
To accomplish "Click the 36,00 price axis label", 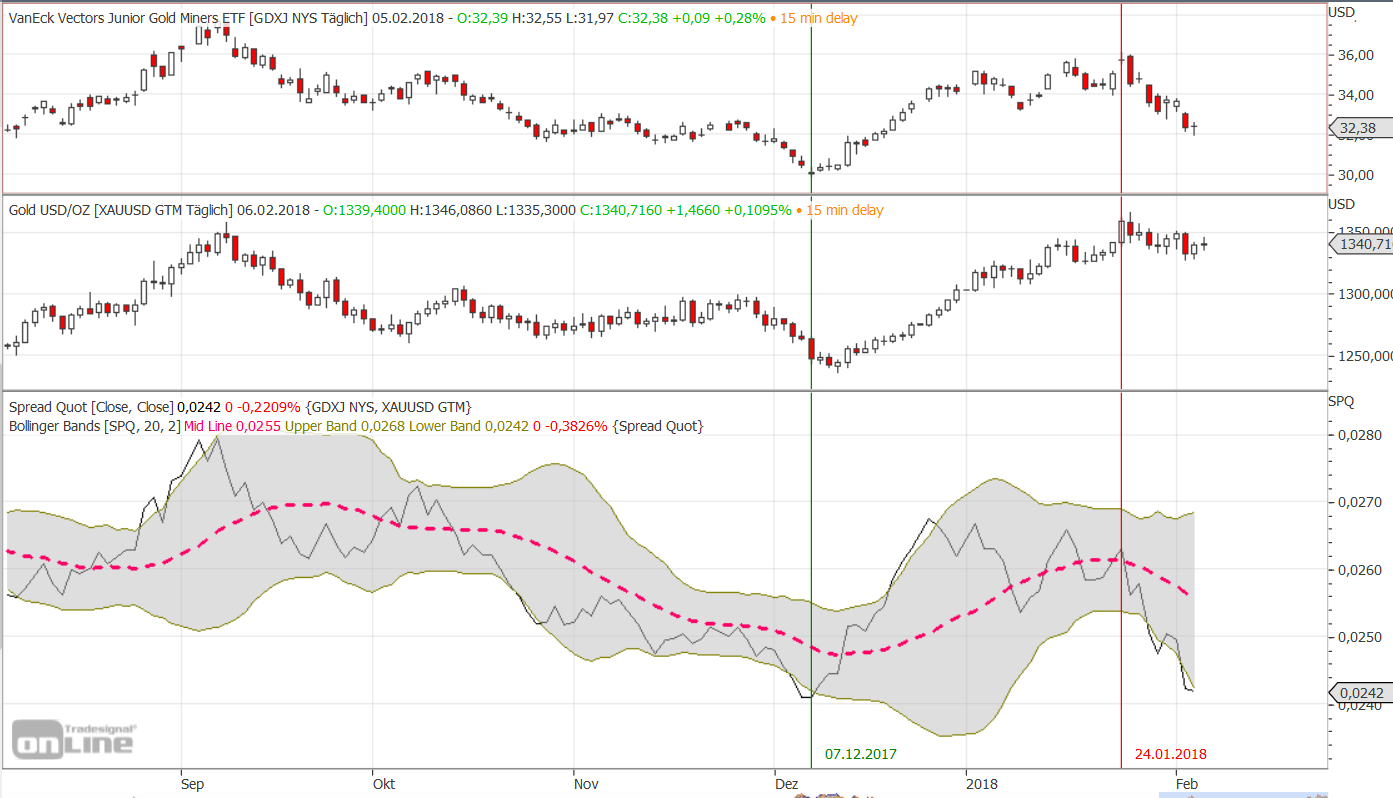I will (x=1356, y=55).
